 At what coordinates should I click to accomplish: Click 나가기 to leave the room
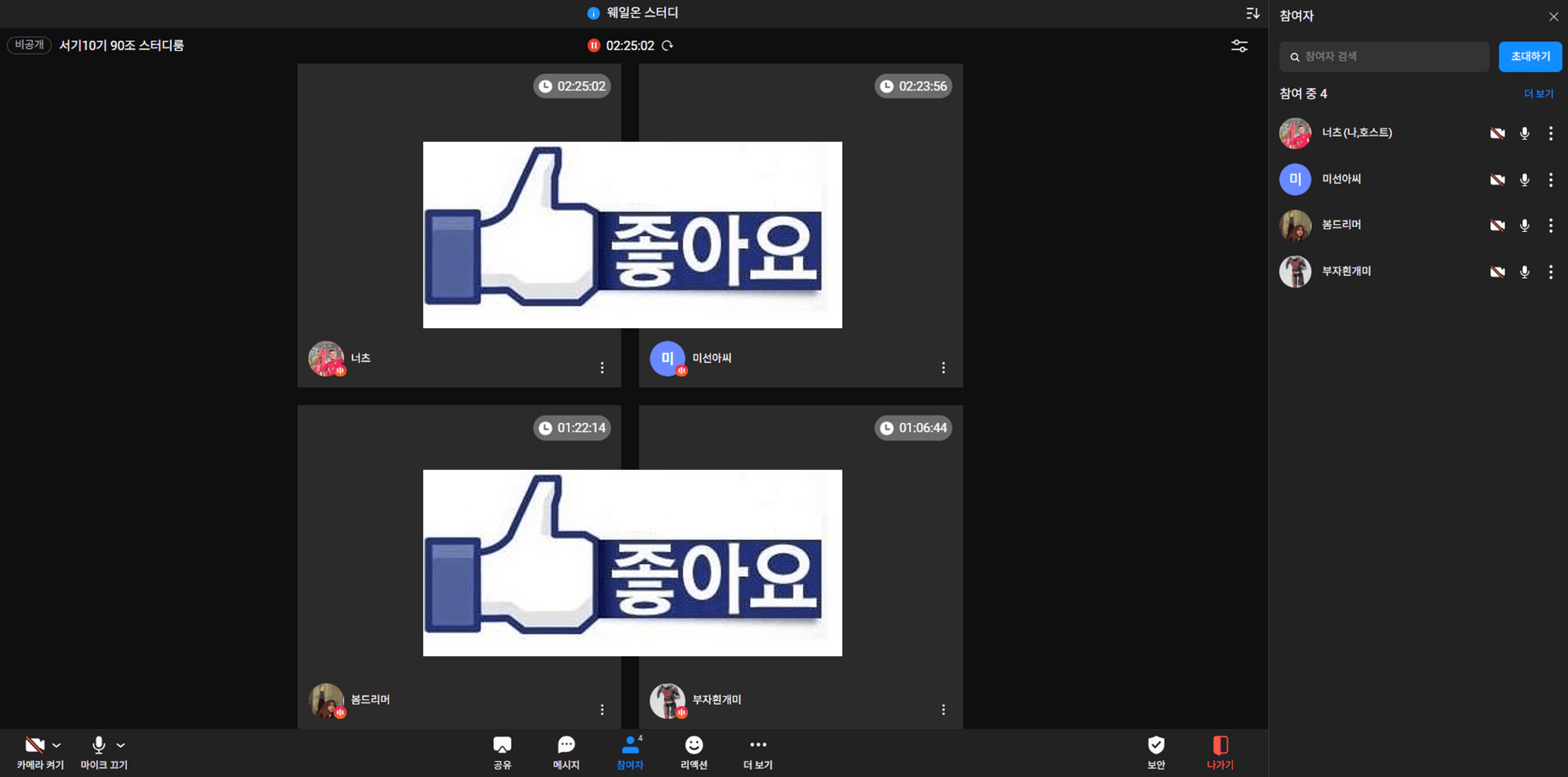click(1220, 752)
